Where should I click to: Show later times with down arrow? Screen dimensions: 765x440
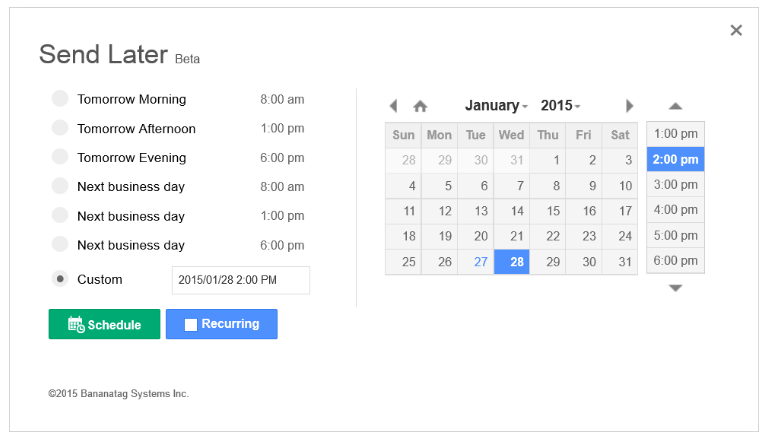click(x=675, y=288)
